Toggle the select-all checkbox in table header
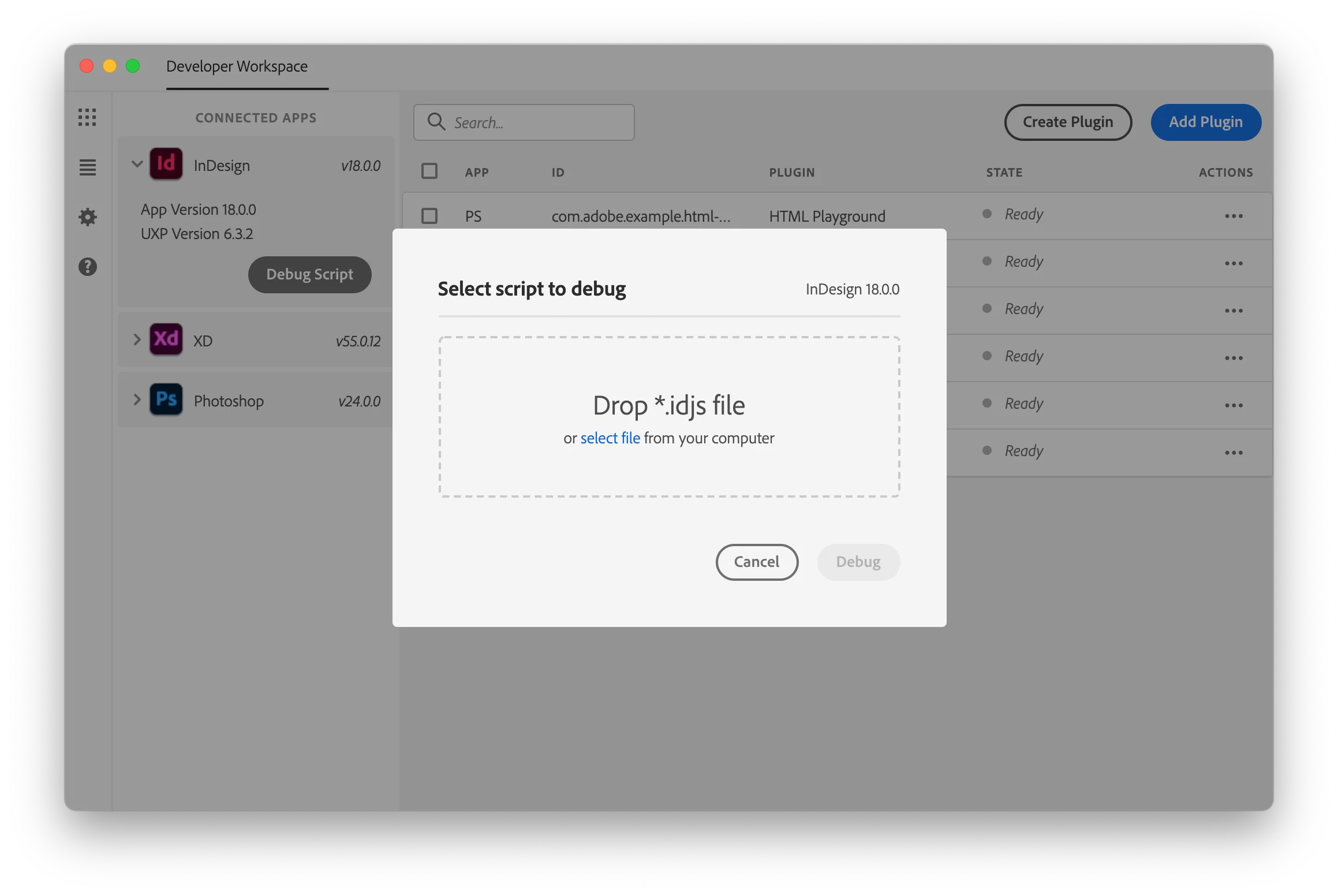1338x896 pixels. (429, 171)
